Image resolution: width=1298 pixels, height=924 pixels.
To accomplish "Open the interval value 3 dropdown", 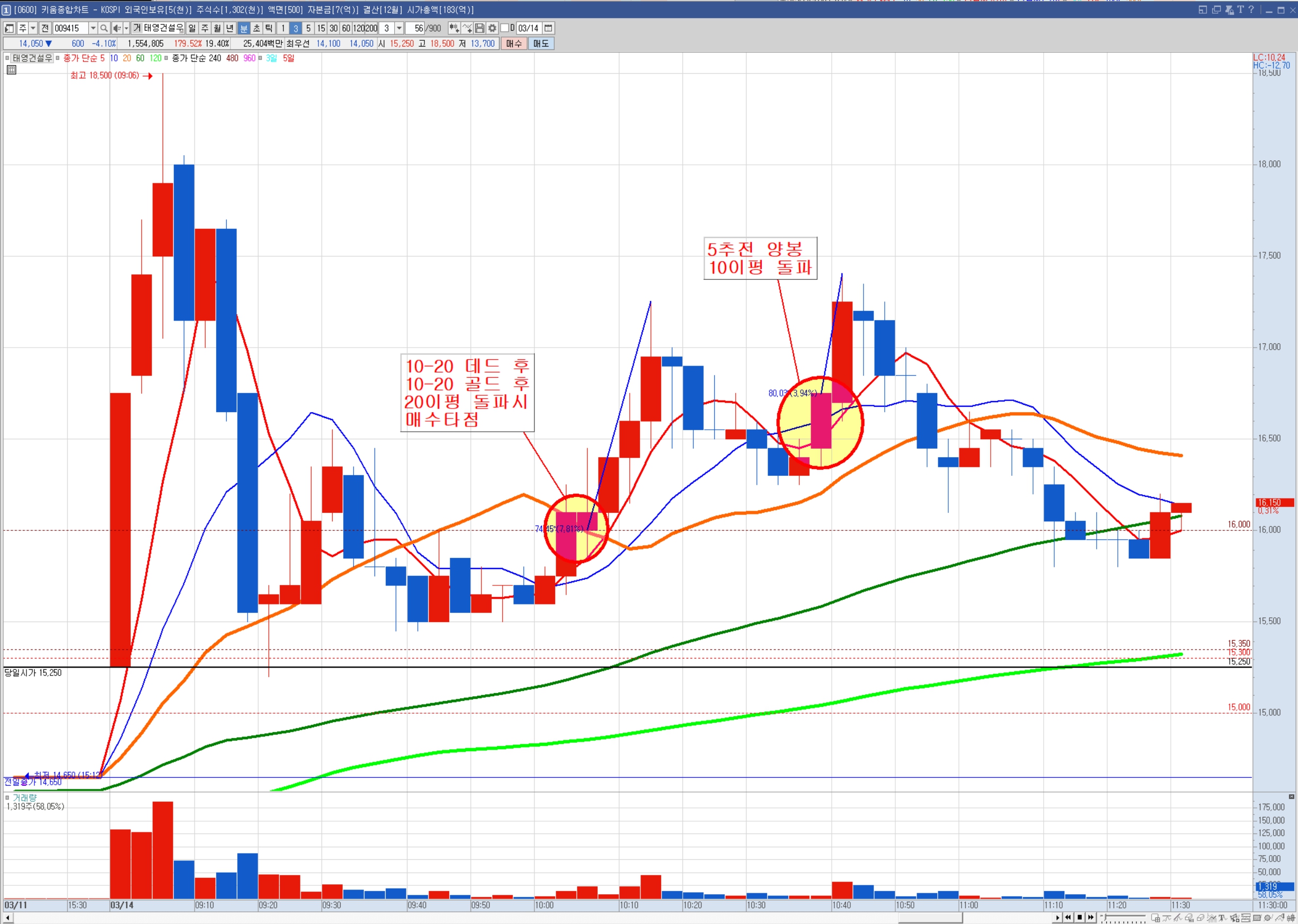I will point(399,28).
